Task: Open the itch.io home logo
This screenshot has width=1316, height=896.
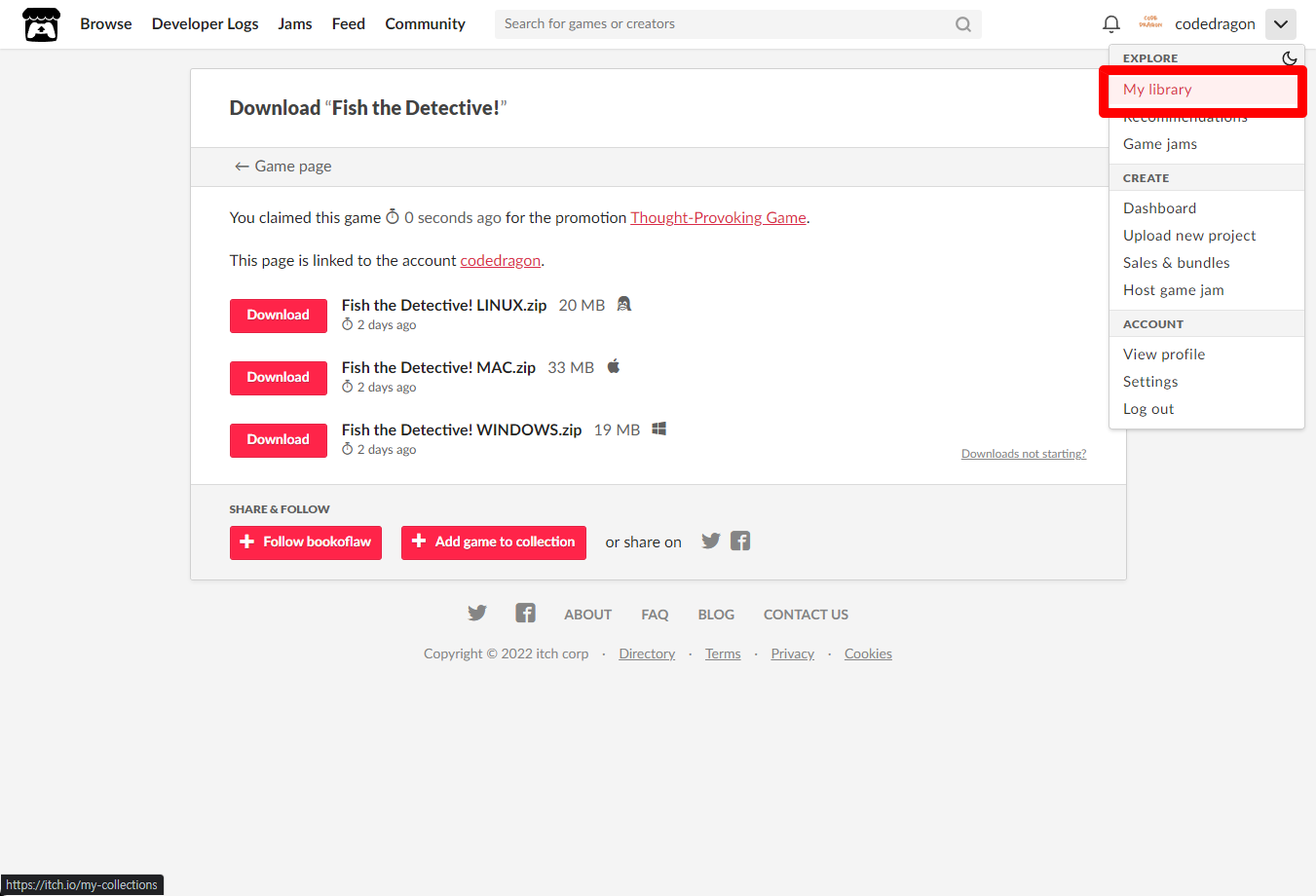Action: (41, 24)
